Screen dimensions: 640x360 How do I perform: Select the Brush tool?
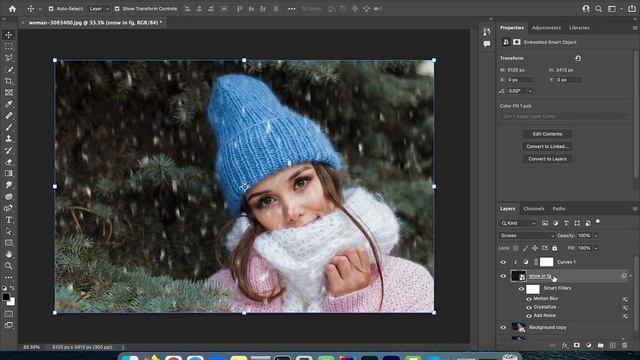click(x=9, y=127)
